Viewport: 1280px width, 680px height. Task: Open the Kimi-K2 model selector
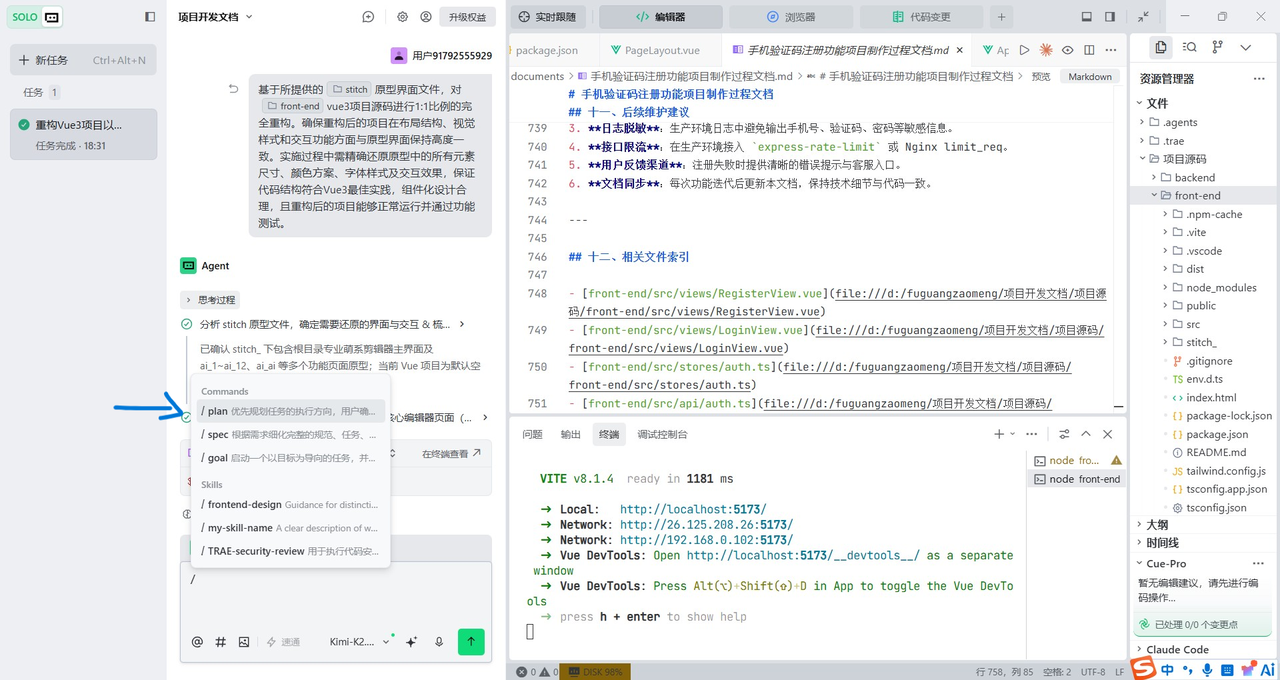[359, 642]
